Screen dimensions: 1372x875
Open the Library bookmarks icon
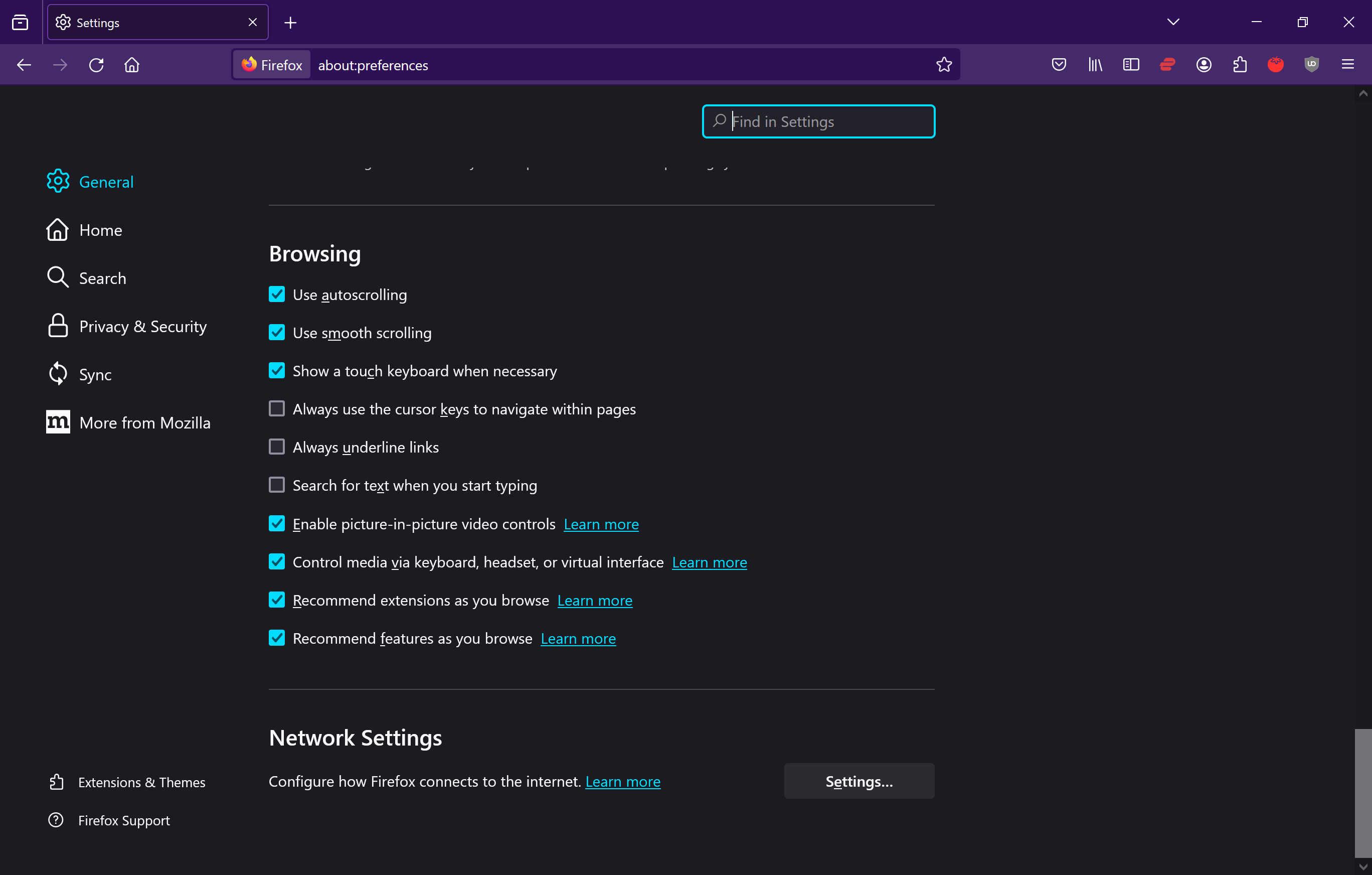[1095, 64]
